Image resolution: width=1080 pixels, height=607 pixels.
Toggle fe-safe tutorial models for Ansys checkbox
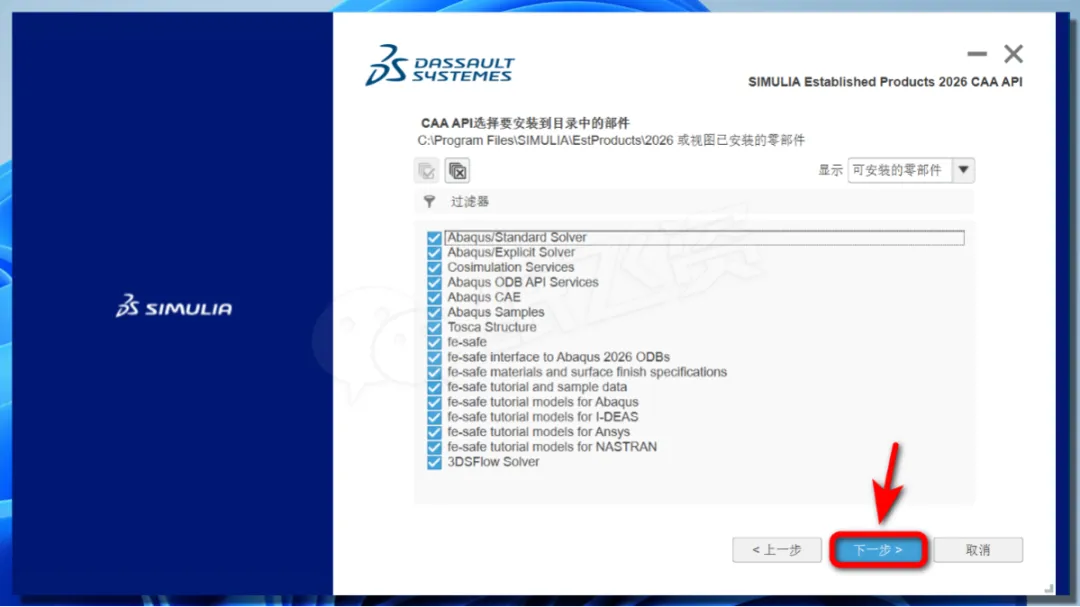click(x=434, y=432)
